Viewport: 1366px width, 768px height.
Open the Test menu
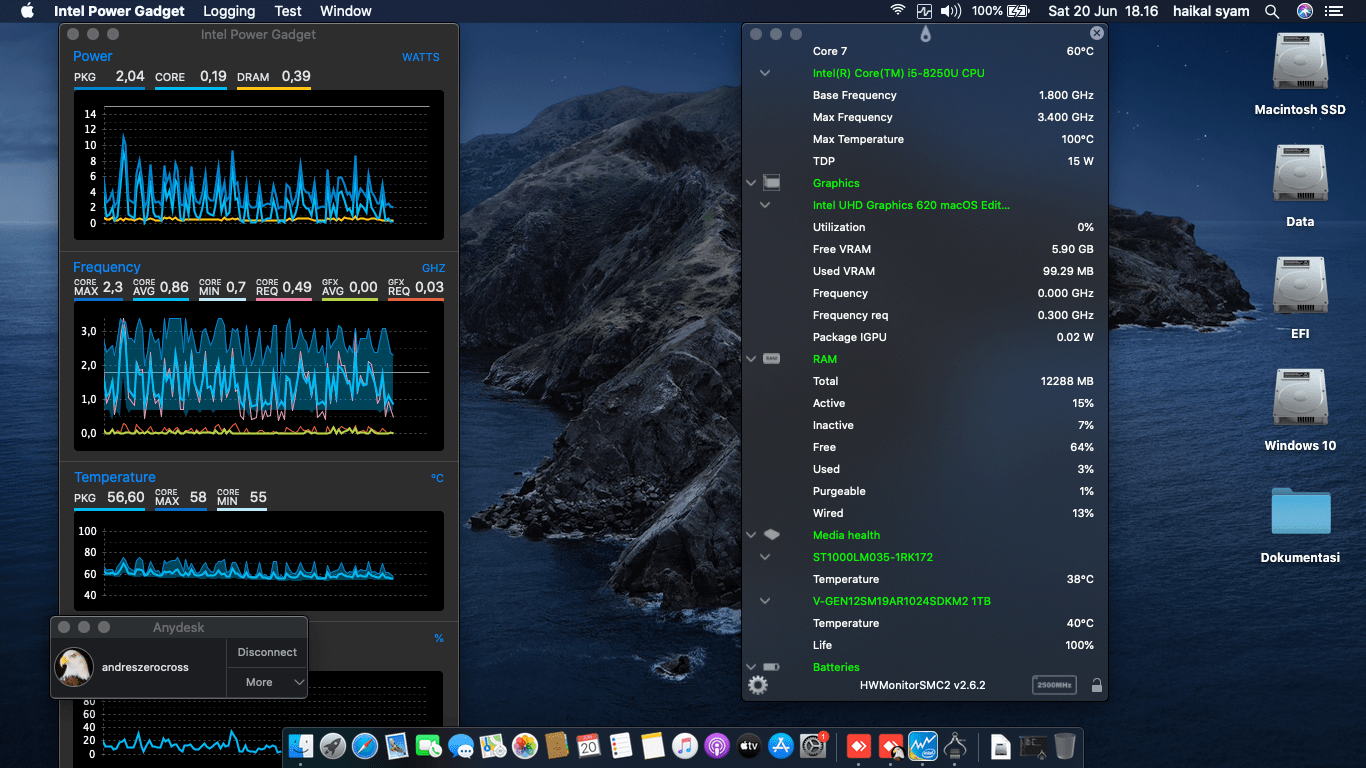click(288, 11)
